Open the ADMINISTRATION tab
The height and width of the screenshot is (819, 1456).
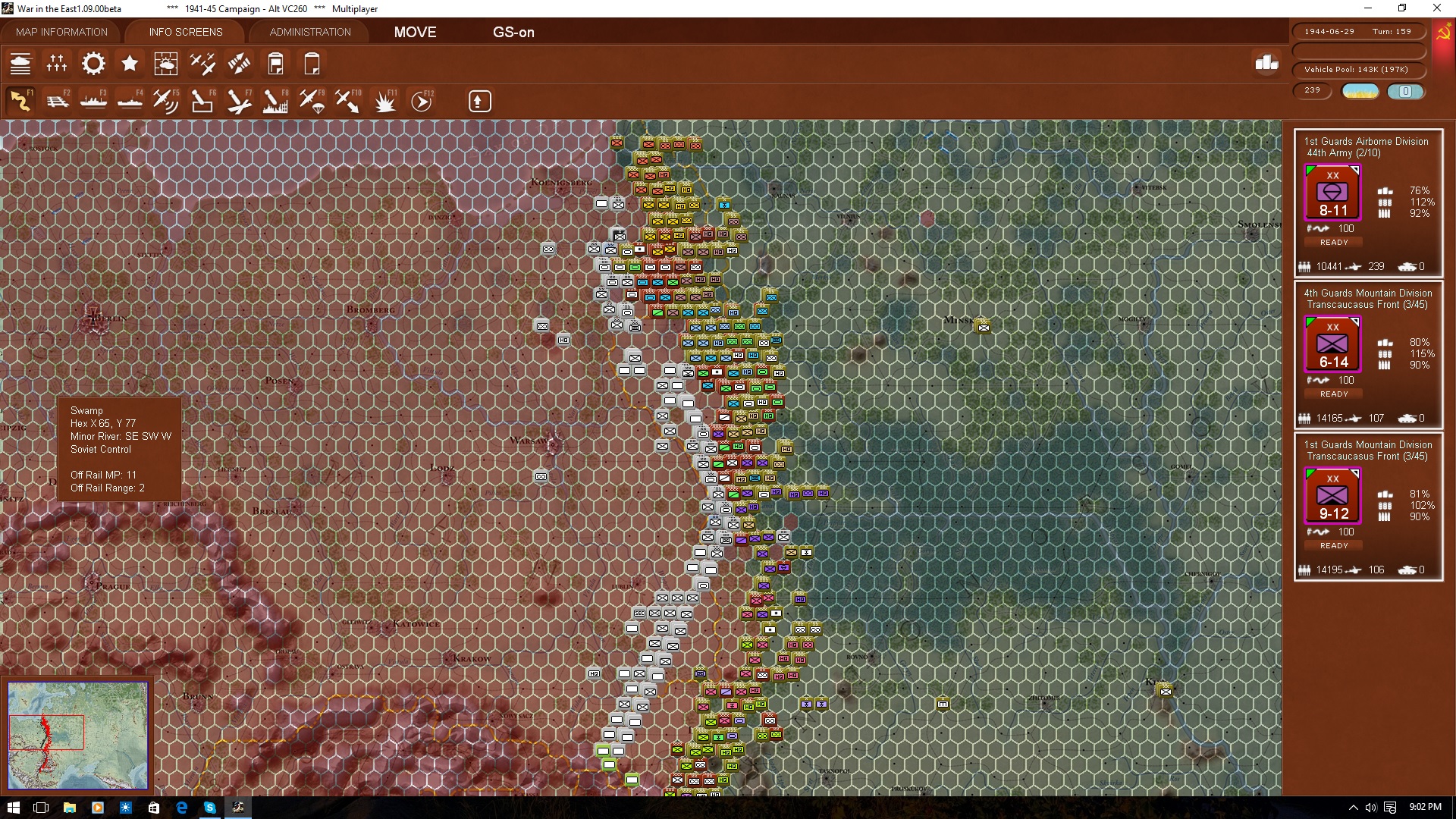click(x=310, y=32)
